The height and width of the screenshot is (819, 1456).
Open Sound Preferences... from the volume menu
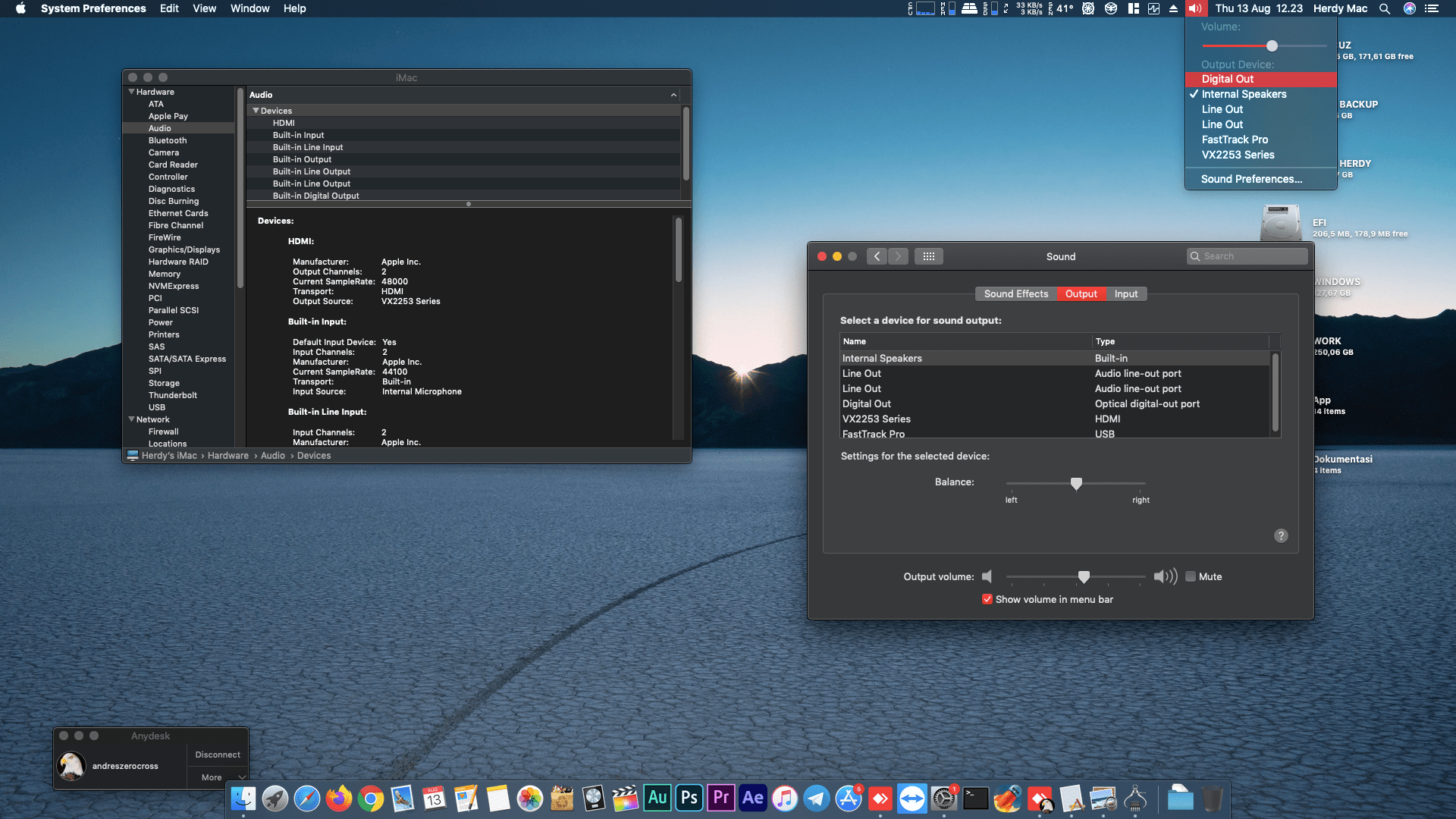coord(1261,179)
